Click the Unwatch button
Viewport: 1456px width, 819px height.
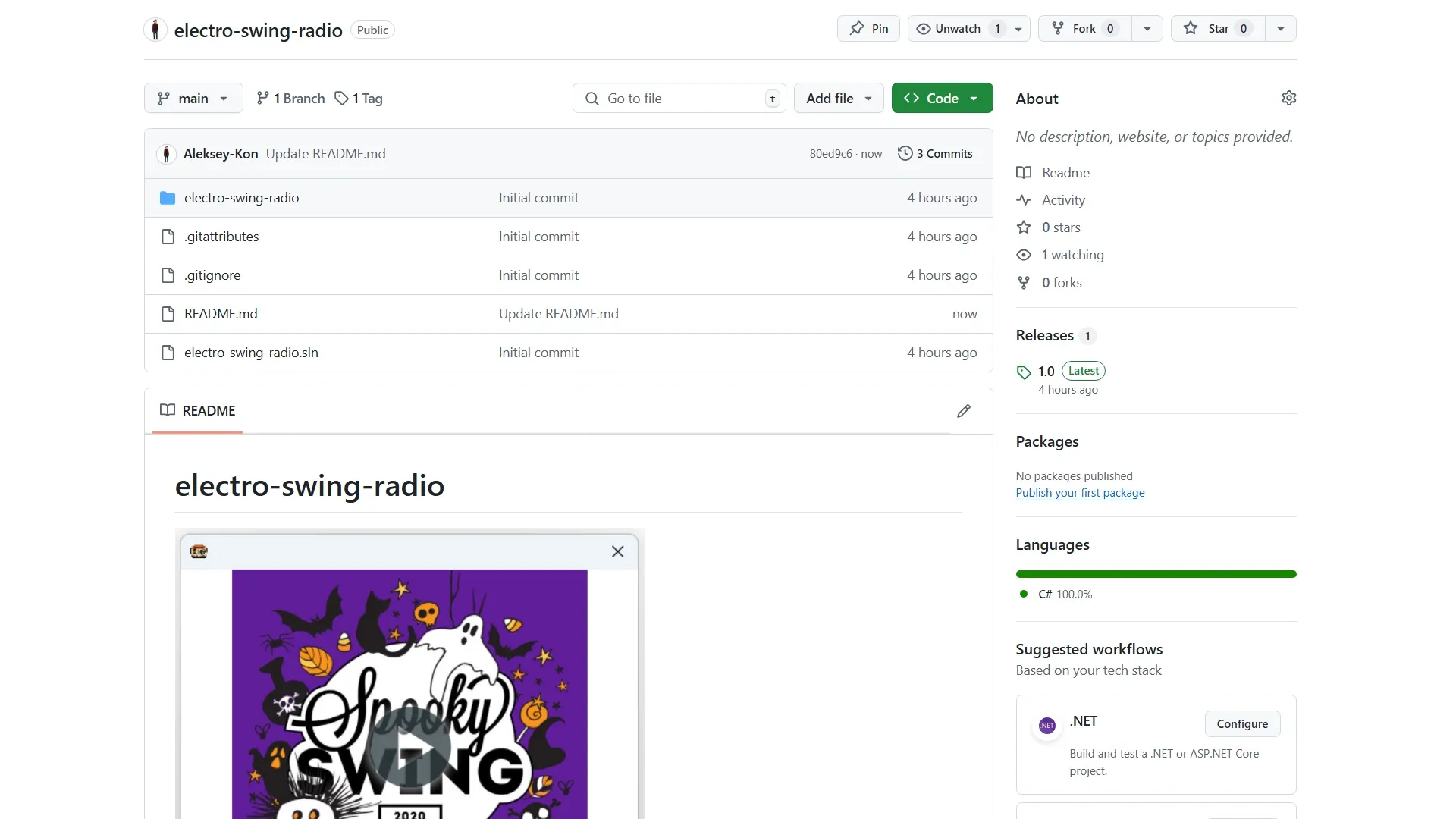tap(958, 29)
